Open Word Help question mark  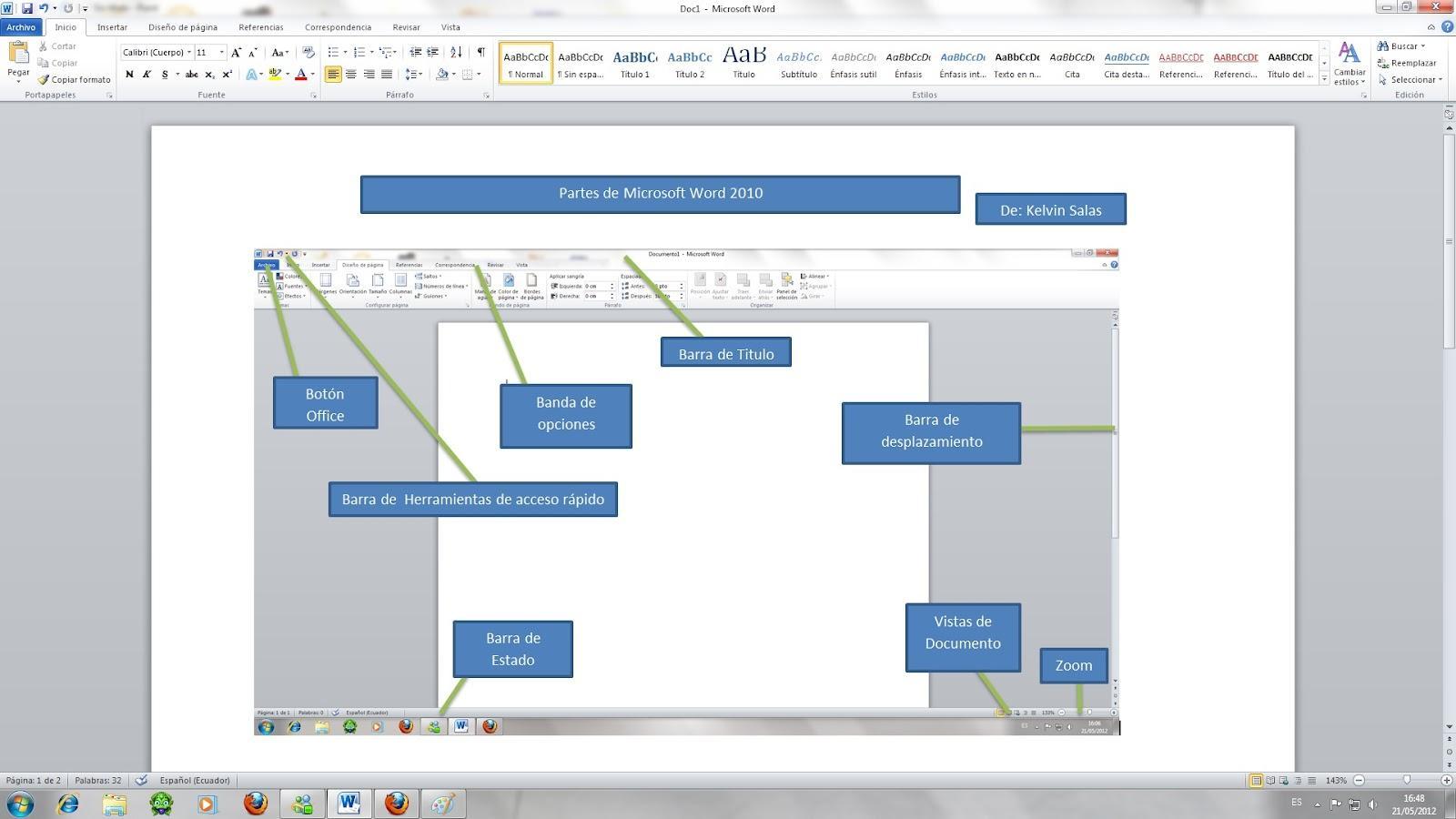point(1447,27)
